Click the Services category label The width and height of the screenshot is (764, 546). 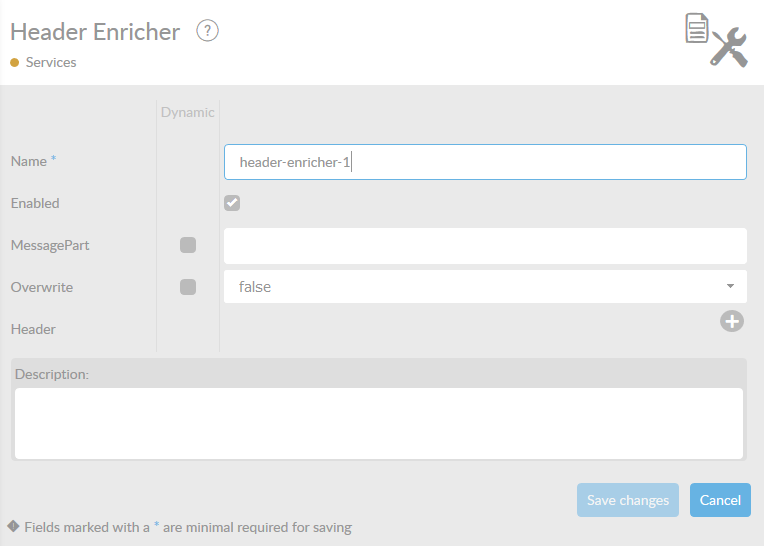click(51, 62)
